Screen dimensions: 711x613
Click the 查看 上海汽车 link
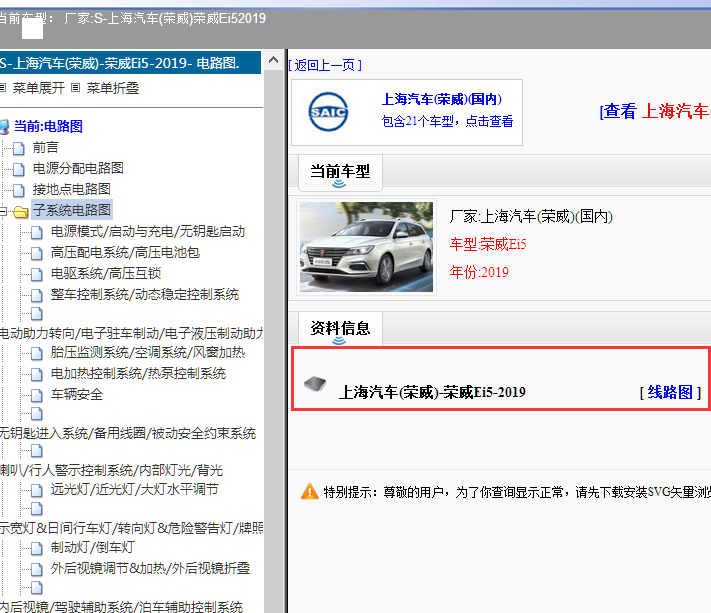point(655,111)
